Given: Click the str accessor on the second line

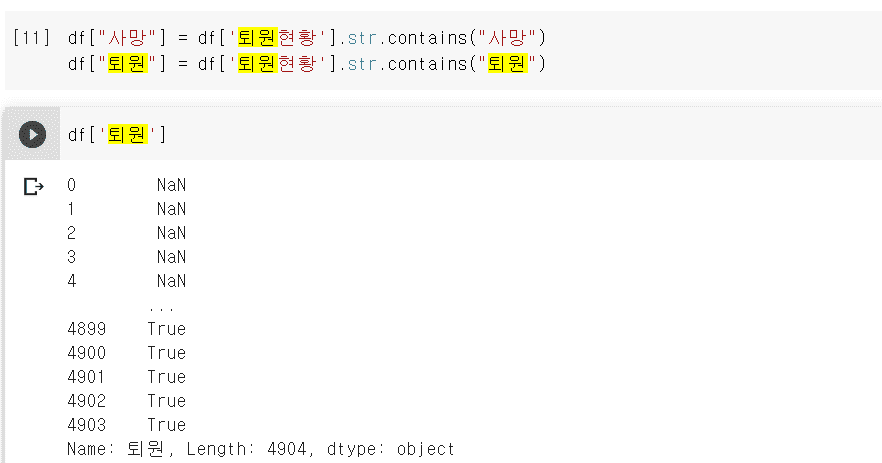Looking at the screenshot, I should [362, 64].
